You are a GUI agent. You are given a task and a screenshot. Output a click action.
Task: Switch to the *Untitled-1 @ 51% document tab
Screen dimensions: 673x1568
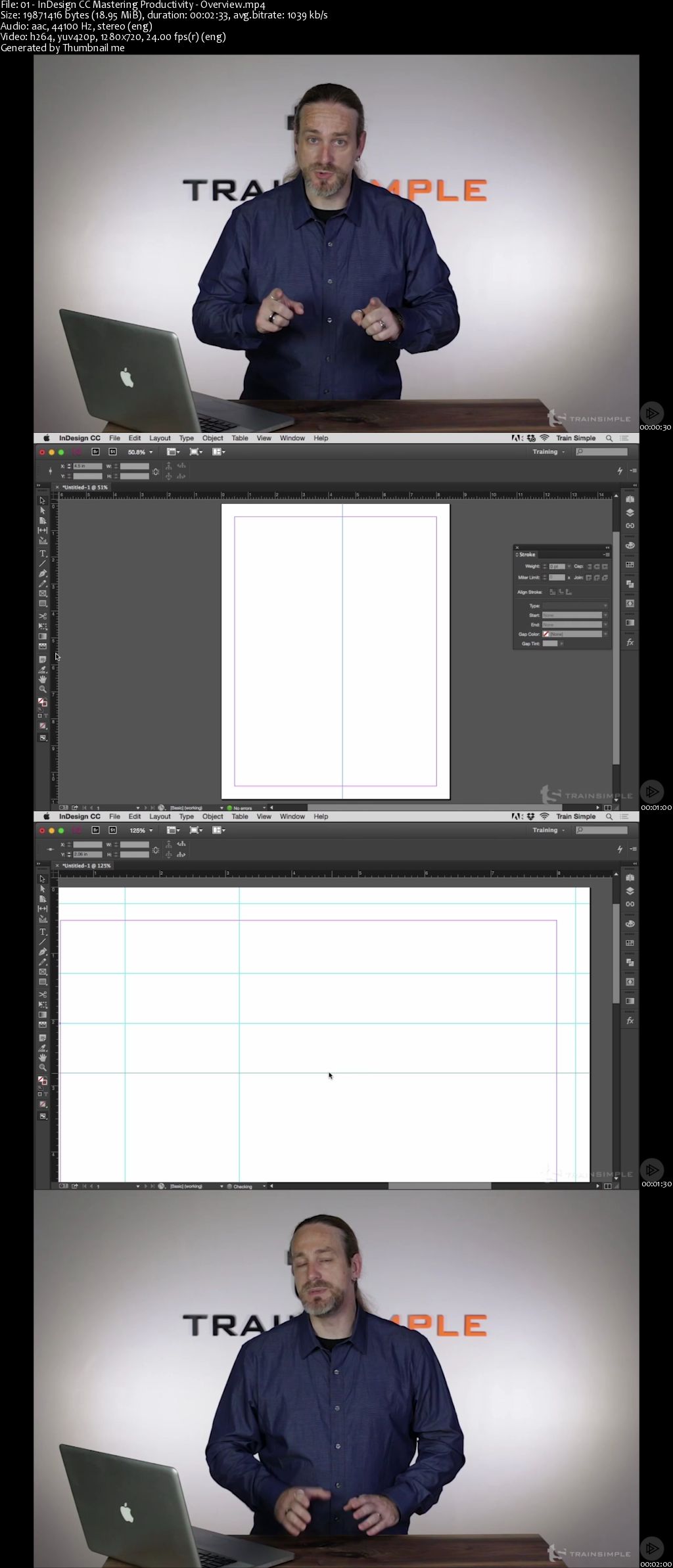click(x=85, y=487)
